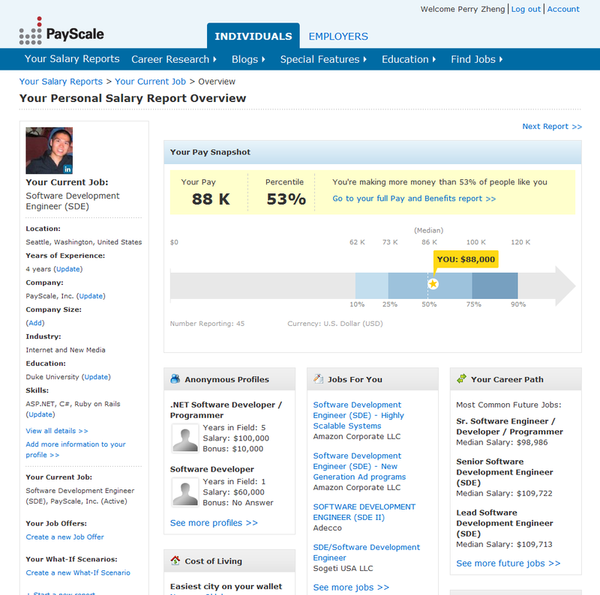Click Median Salary: $109,722 text
600x595 pixels.
click(x=504, y=493)
